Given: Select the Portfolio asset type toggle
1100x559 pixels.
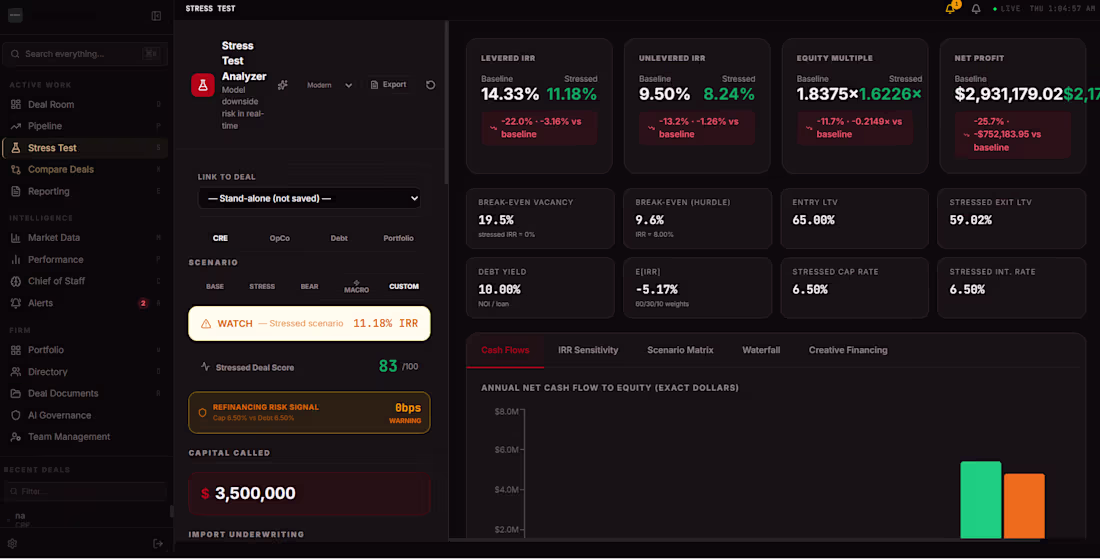Looking at the screenshot, I should [398, 238].
